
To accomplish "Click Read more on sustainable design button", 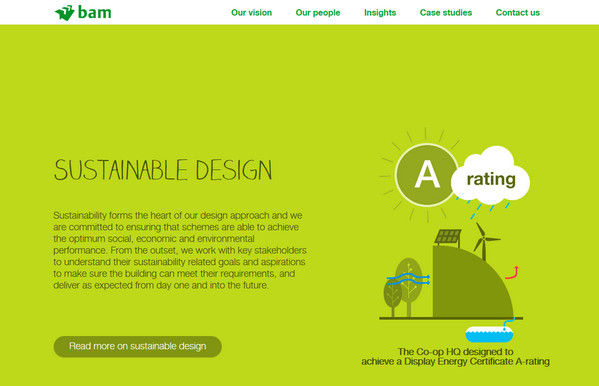I will 138,347.
